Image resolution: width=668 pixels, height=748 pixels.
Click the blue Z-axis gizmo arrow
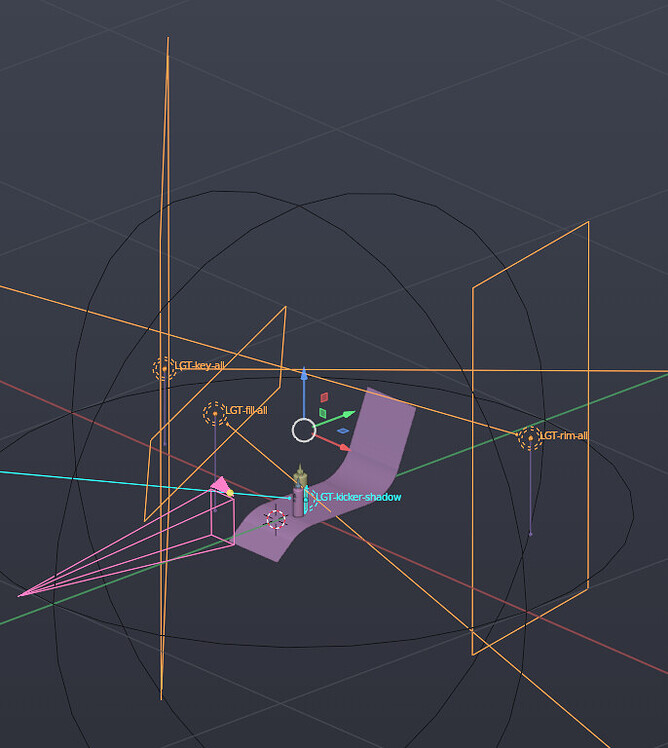[303, 373]
